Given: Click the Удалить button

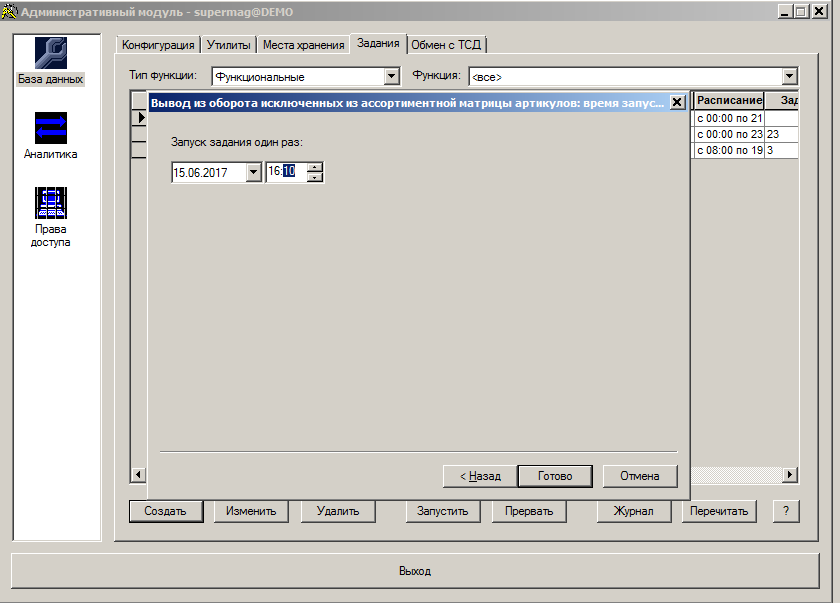Looking at the screenshot, I should (x=338, y=511).
